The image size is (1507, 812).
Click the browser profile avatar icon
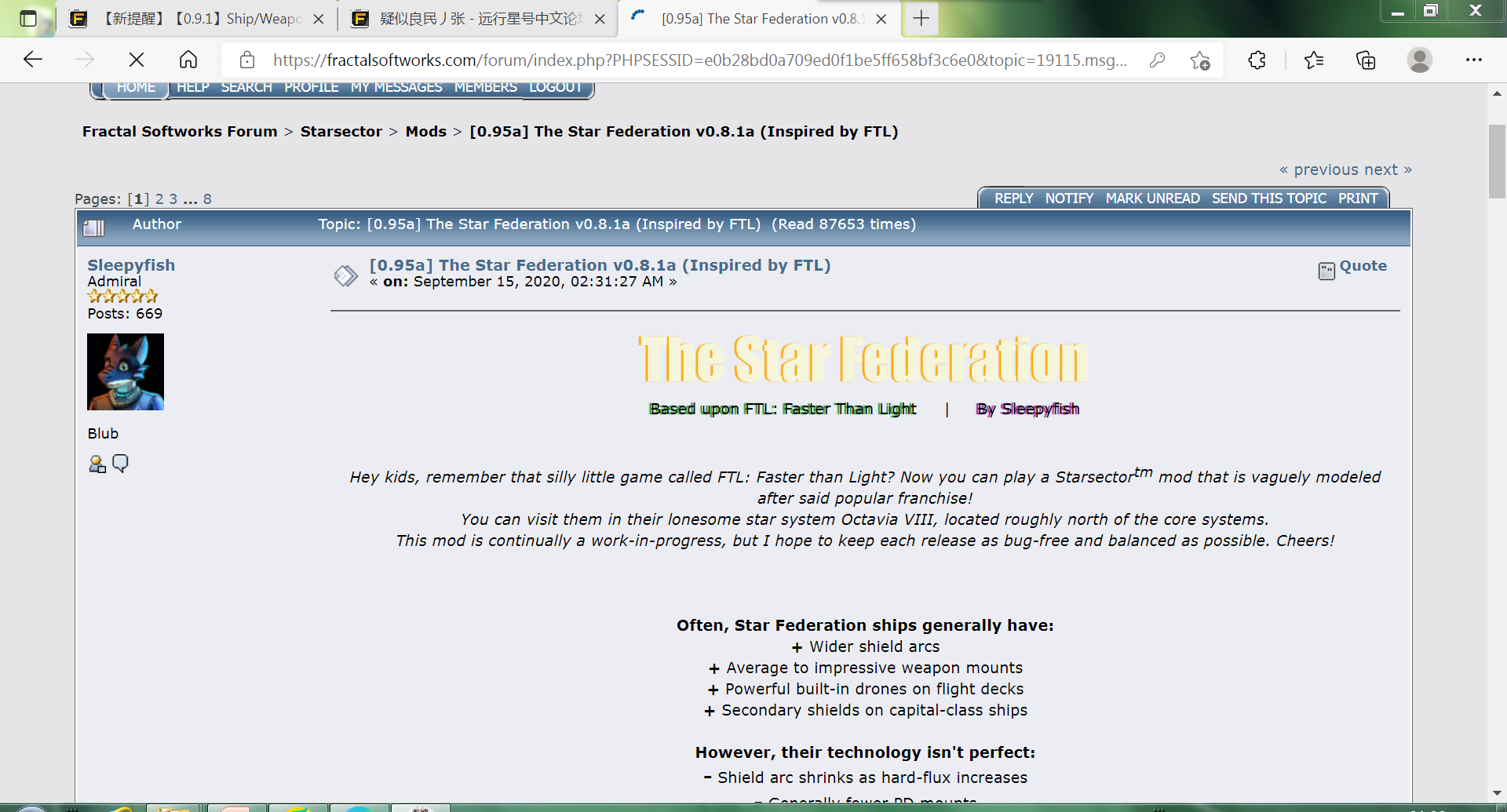(x=1419, y=60)
